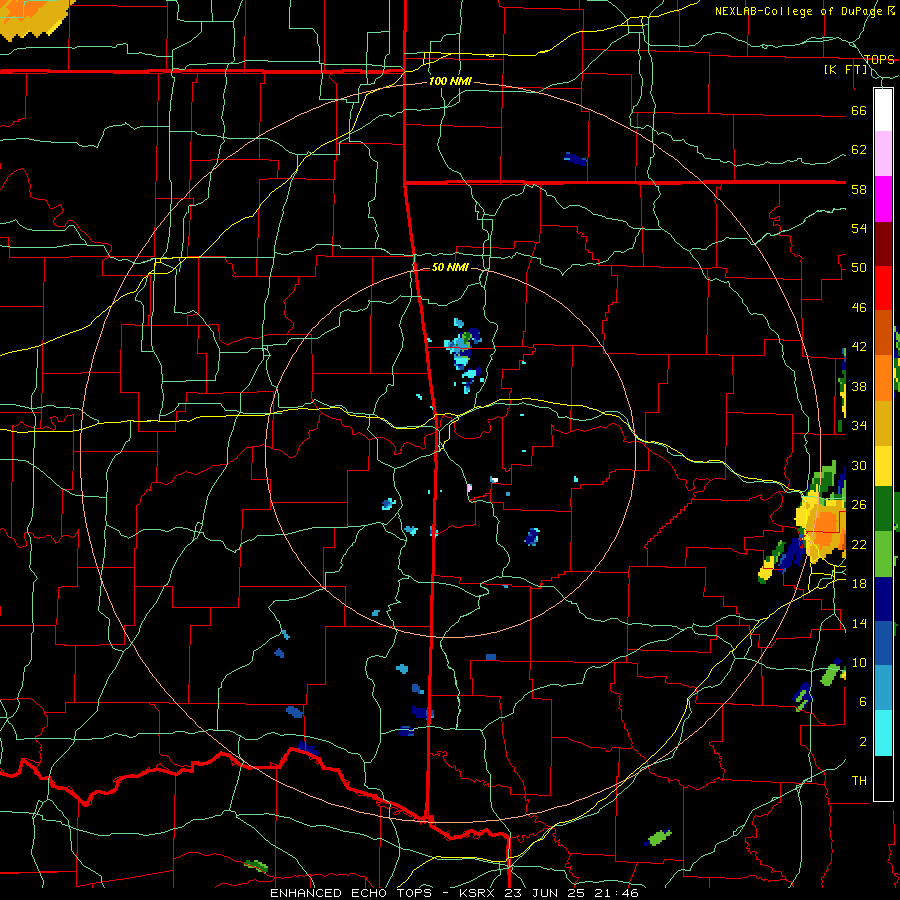Click the '22' legend value

pos(859,544)
